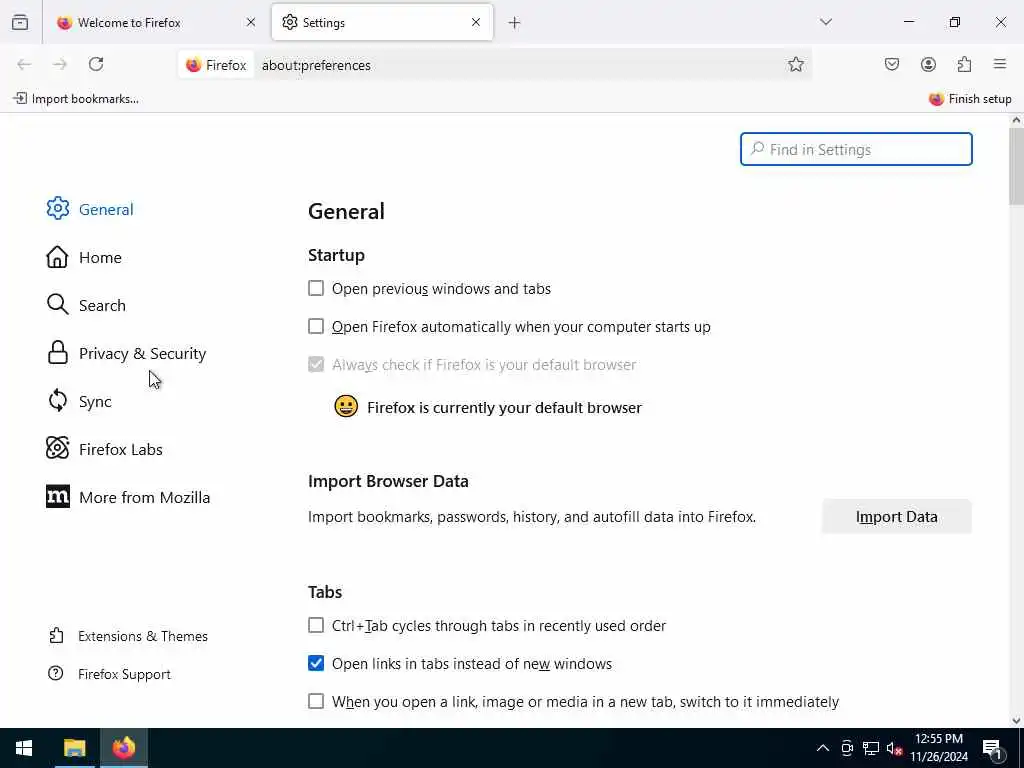Enable Open previous windows and tabs
The height and width of the screenshot is (768, 1024).
click(x=316, y=288)
